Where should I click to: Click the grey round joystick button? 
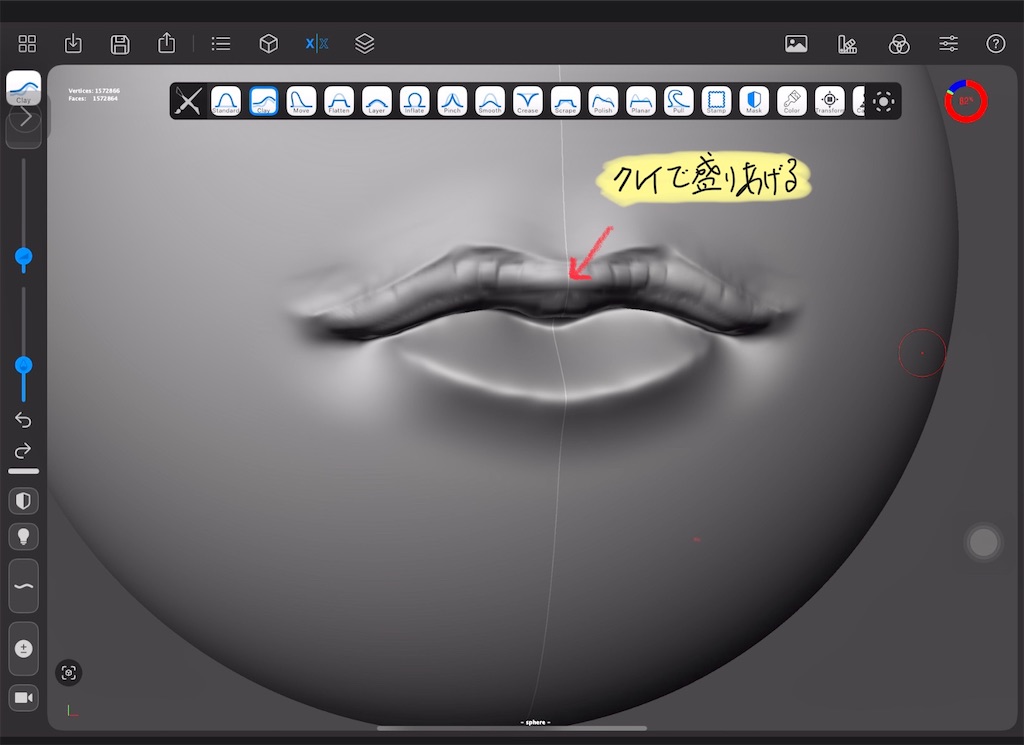[984, 542]
